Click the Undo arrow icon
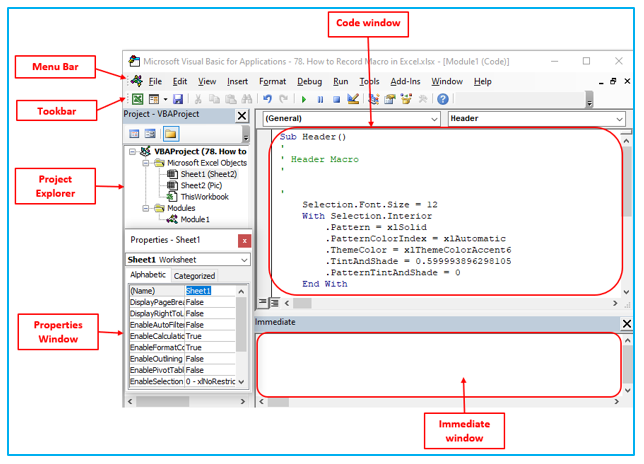 click(x=267, y=99)
